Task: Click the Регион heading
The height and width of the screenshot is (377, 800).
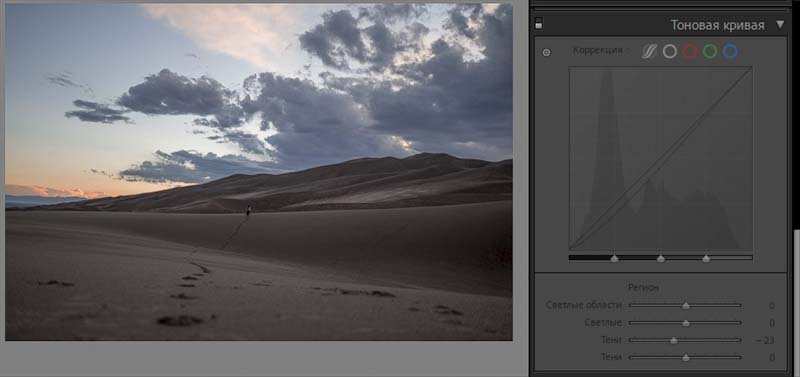Action: pos(643,288)
